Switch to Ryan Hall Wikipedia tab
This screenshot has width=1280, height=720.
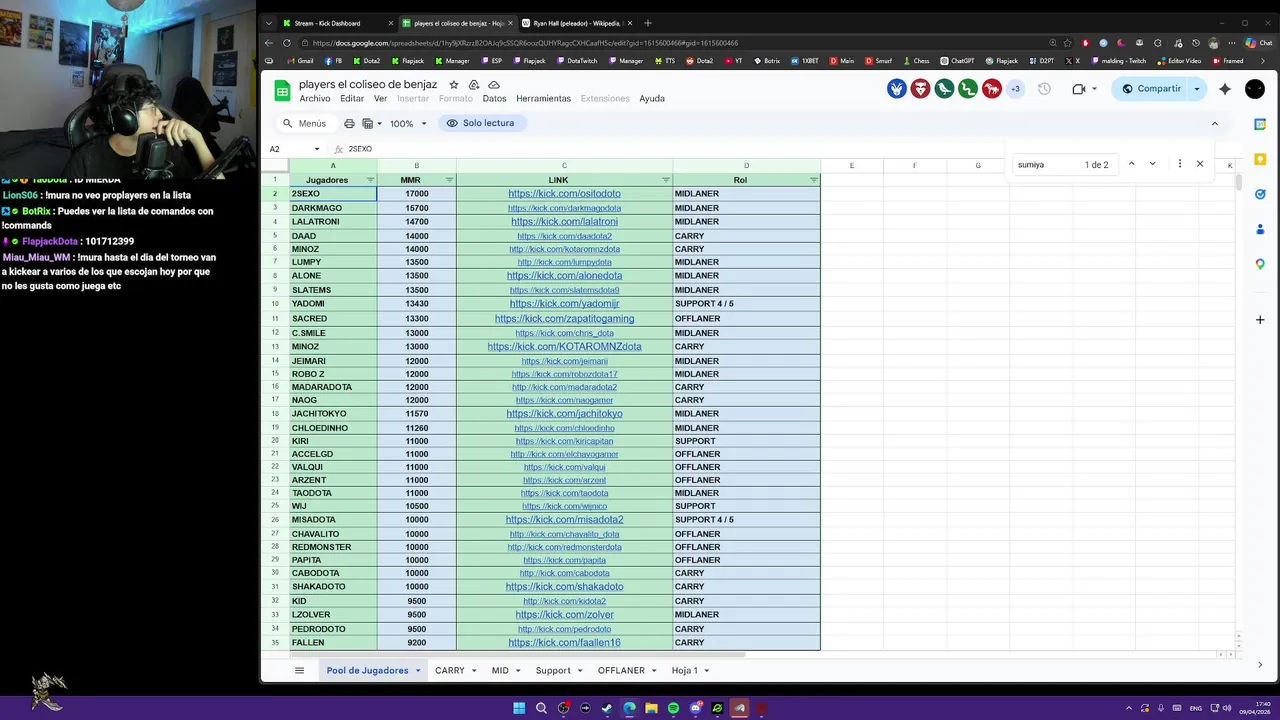pyautogui.click(x=577, y=23)
